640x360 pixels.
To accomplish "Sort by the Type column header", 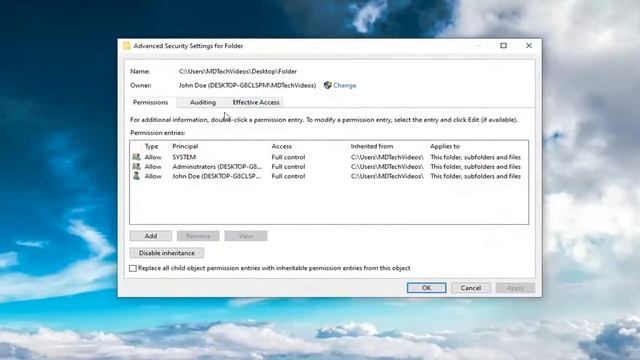I will [151, 146].
